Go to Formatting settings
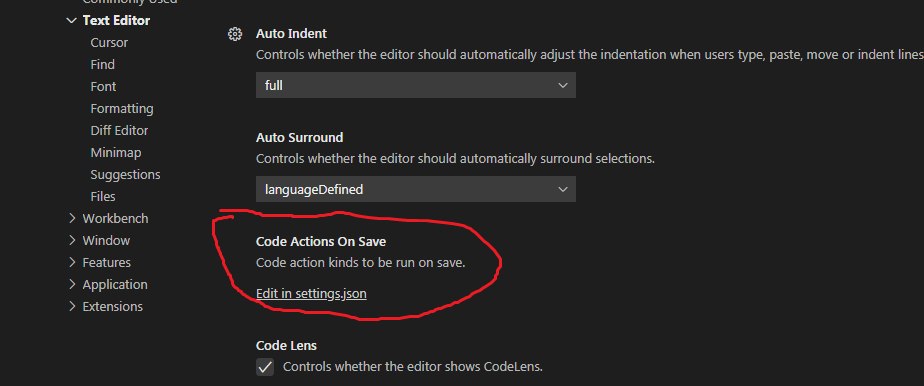 coord(121,108)
